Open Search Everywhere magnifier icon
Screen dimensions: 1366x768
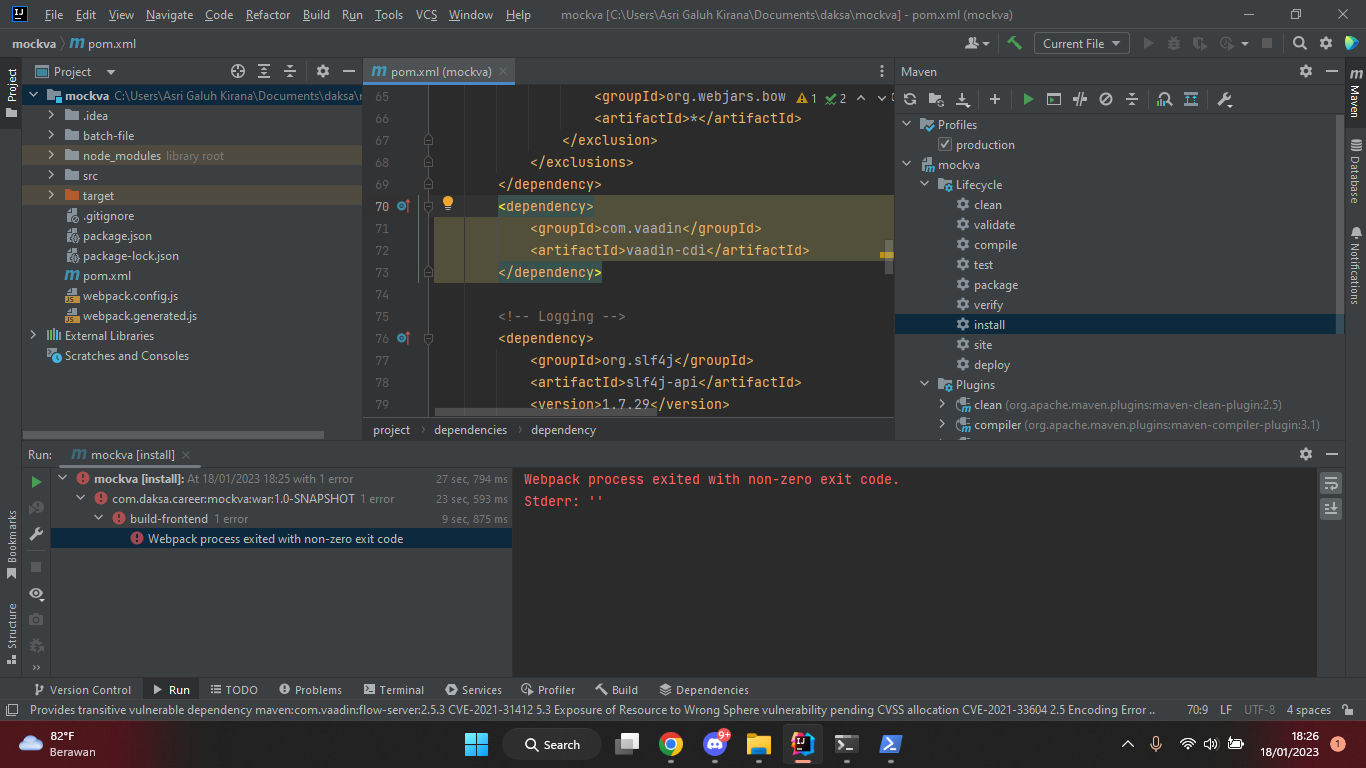coord(1299,43)
